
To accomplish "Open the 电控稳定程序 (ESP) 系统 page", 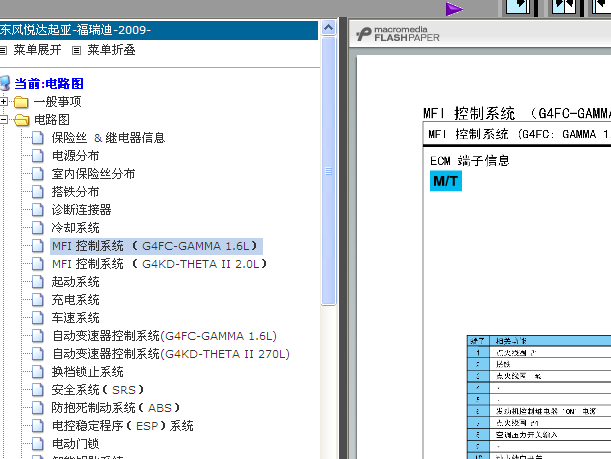I will pyautogui.click(x=122, y=425).
